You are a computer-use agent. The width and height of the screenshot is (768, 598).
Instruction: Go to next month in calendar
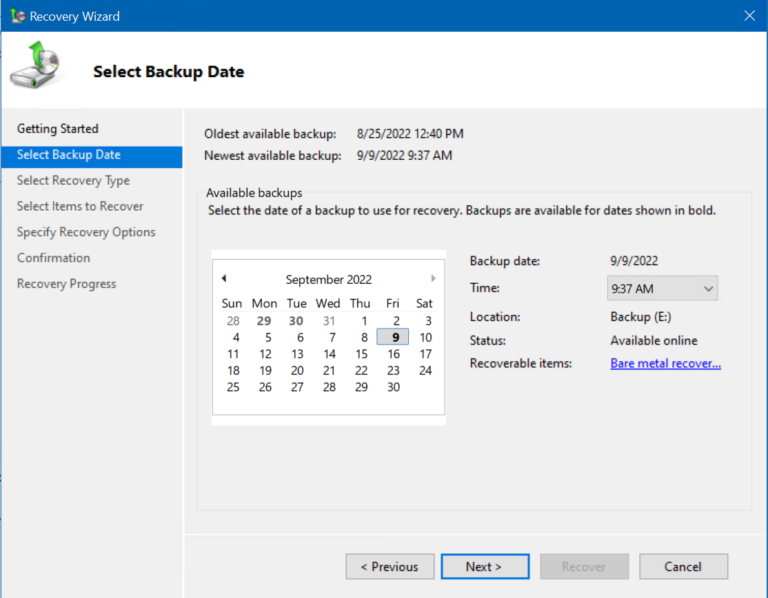(x=433, y=278)
